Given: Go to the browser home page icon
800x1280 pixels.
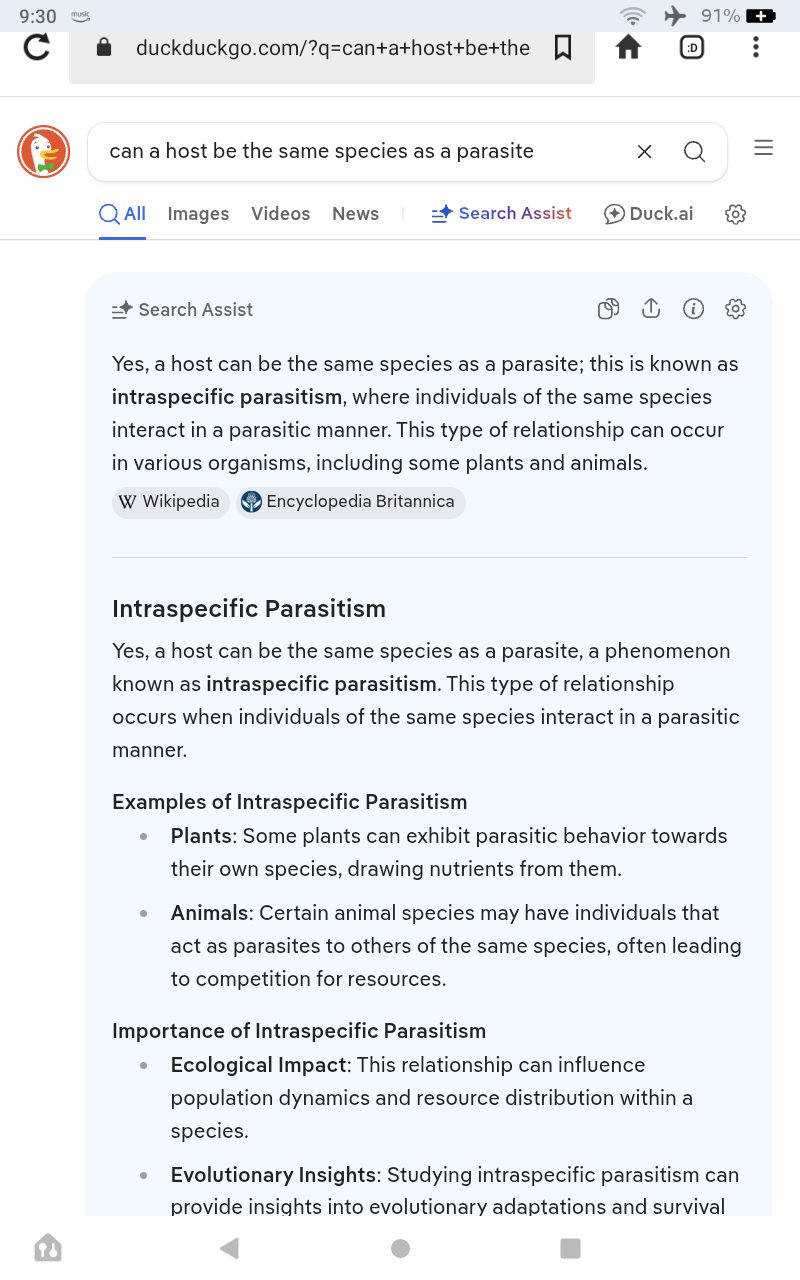Looking at the screenshot, I should click(x=628, y=47).
